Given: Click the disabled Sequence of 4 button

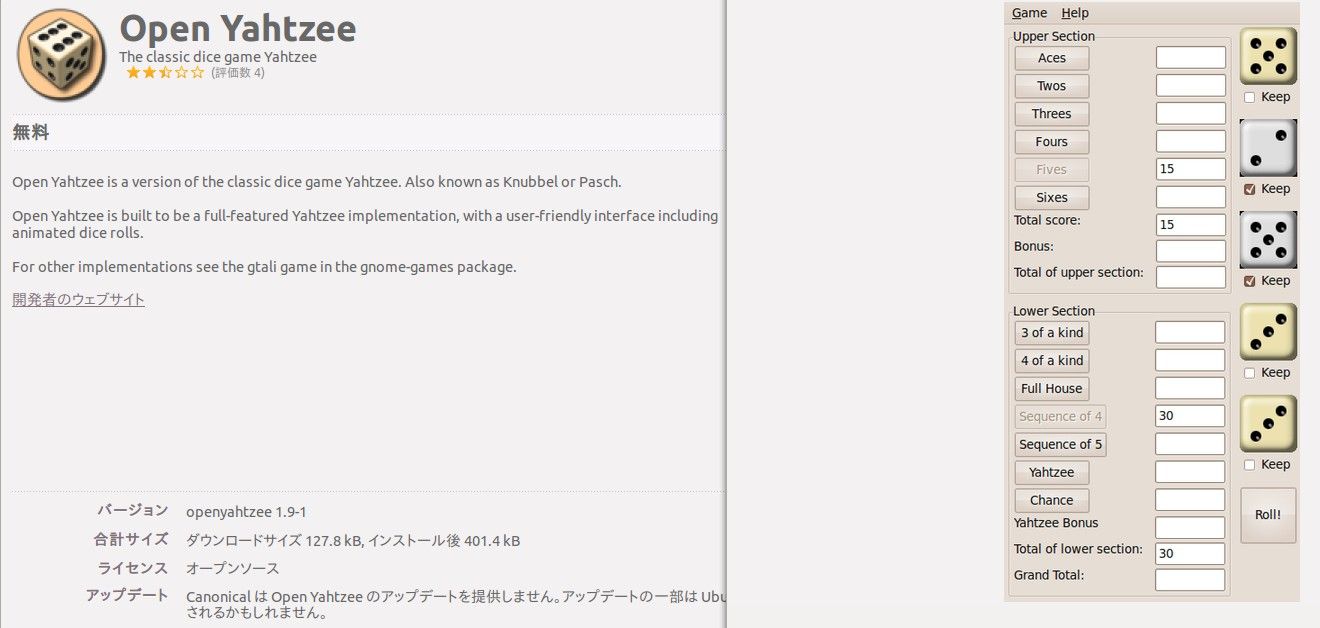Looking at the screenshot, I should (x=1060, y=417).
